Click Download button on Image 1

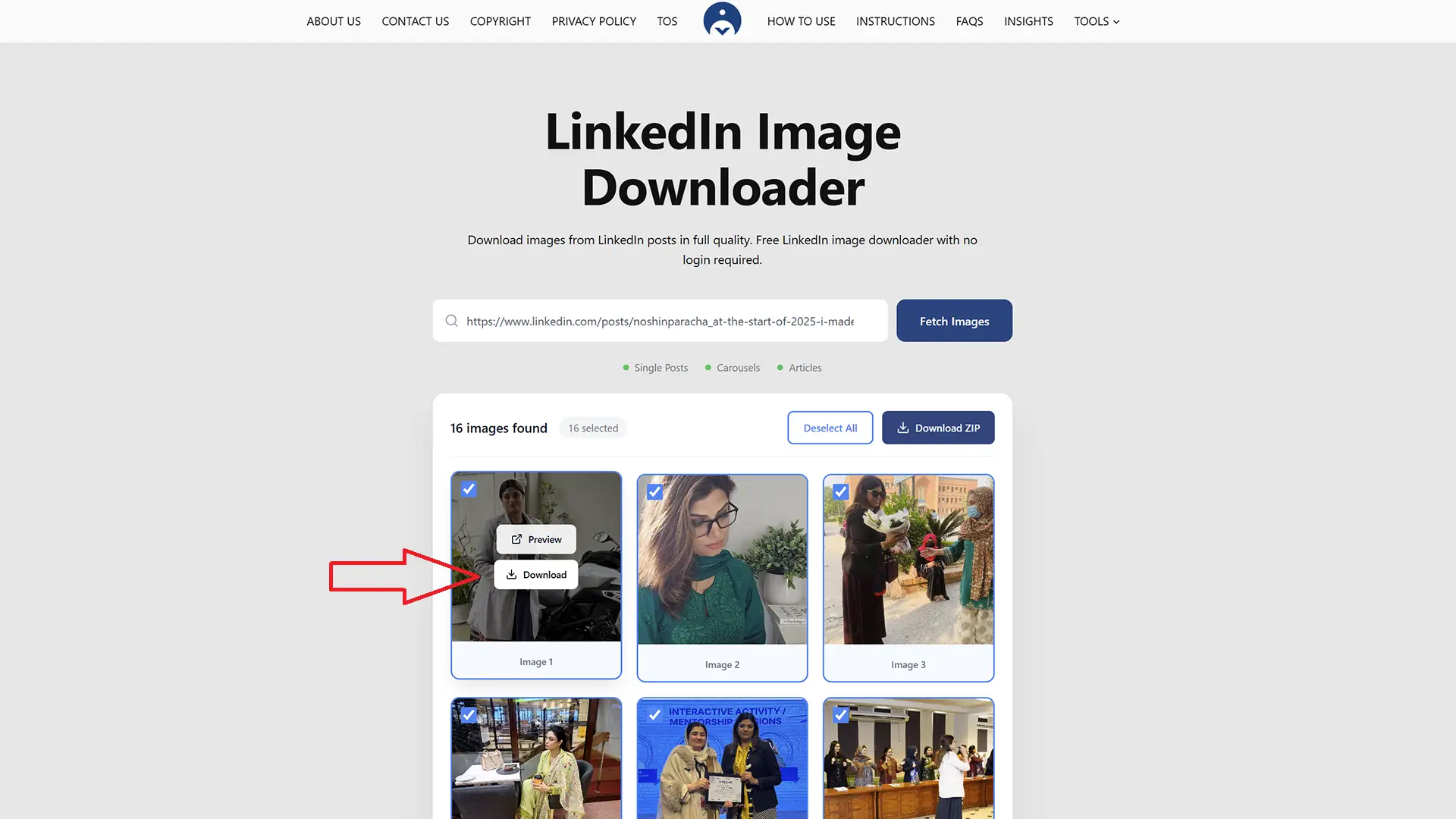[x=536, y=575]
